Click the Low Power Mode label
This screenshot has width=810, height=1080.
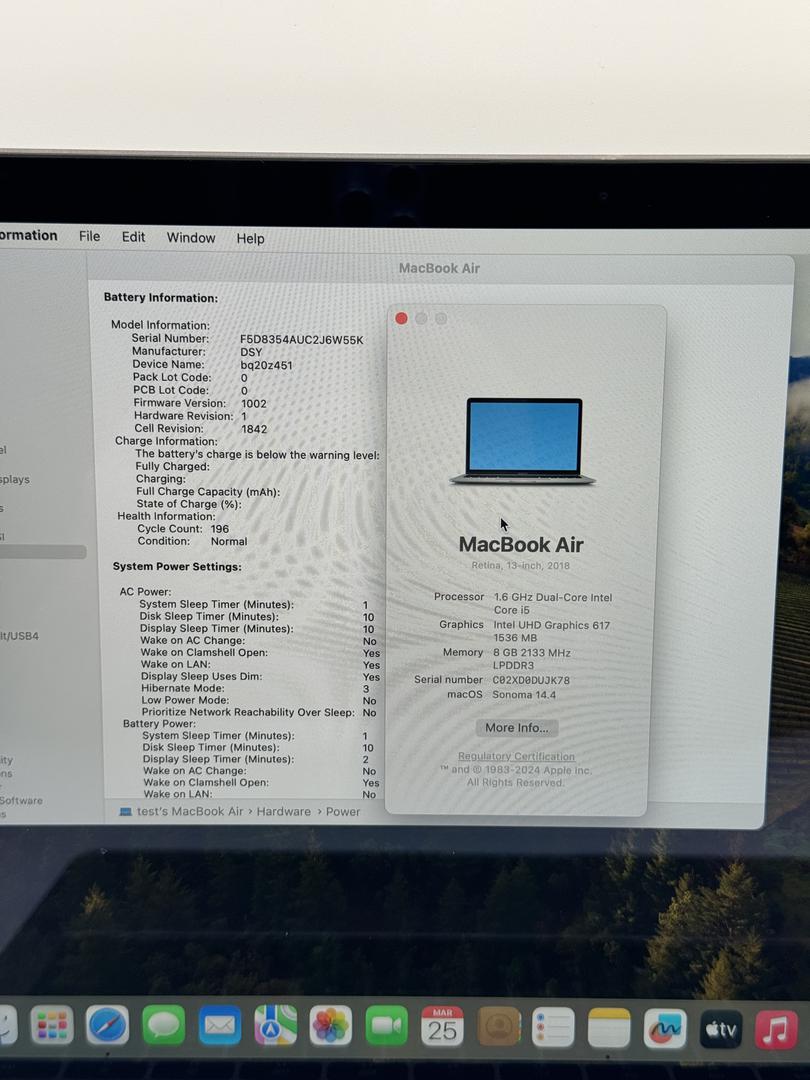pyautogui.click(x=185, y=700)
